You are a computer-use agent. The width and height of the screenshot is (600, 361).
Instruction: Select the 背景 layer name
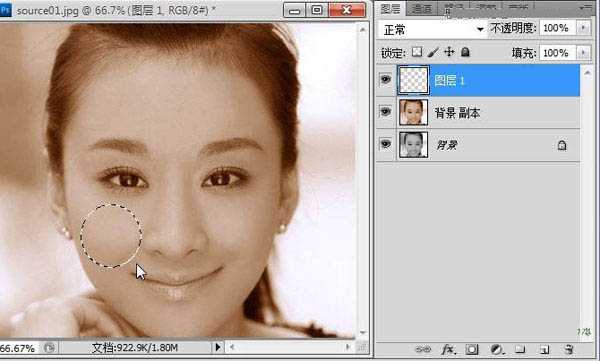[447, 145]
